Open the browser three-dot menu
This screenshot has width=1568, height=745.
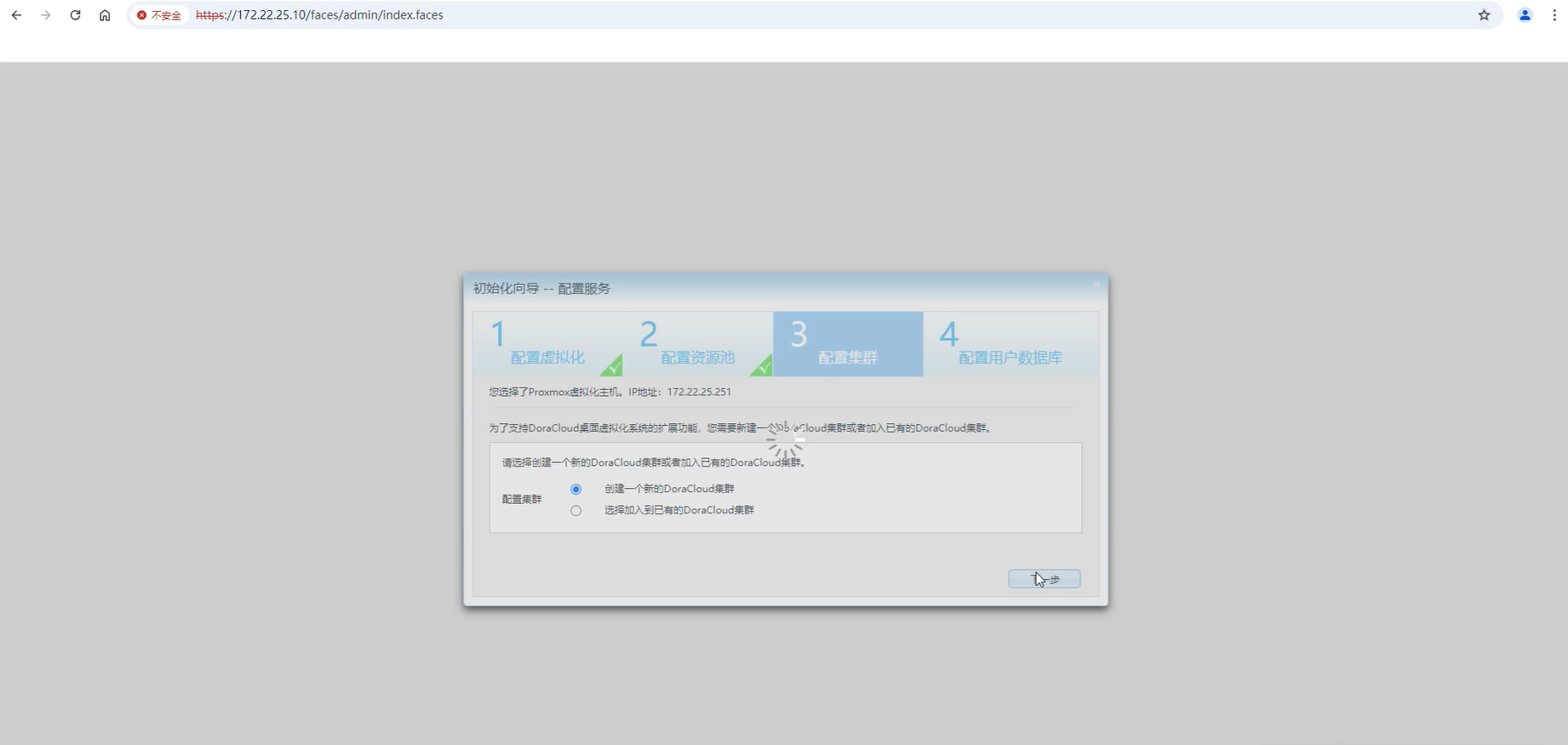click(1554, 15)
